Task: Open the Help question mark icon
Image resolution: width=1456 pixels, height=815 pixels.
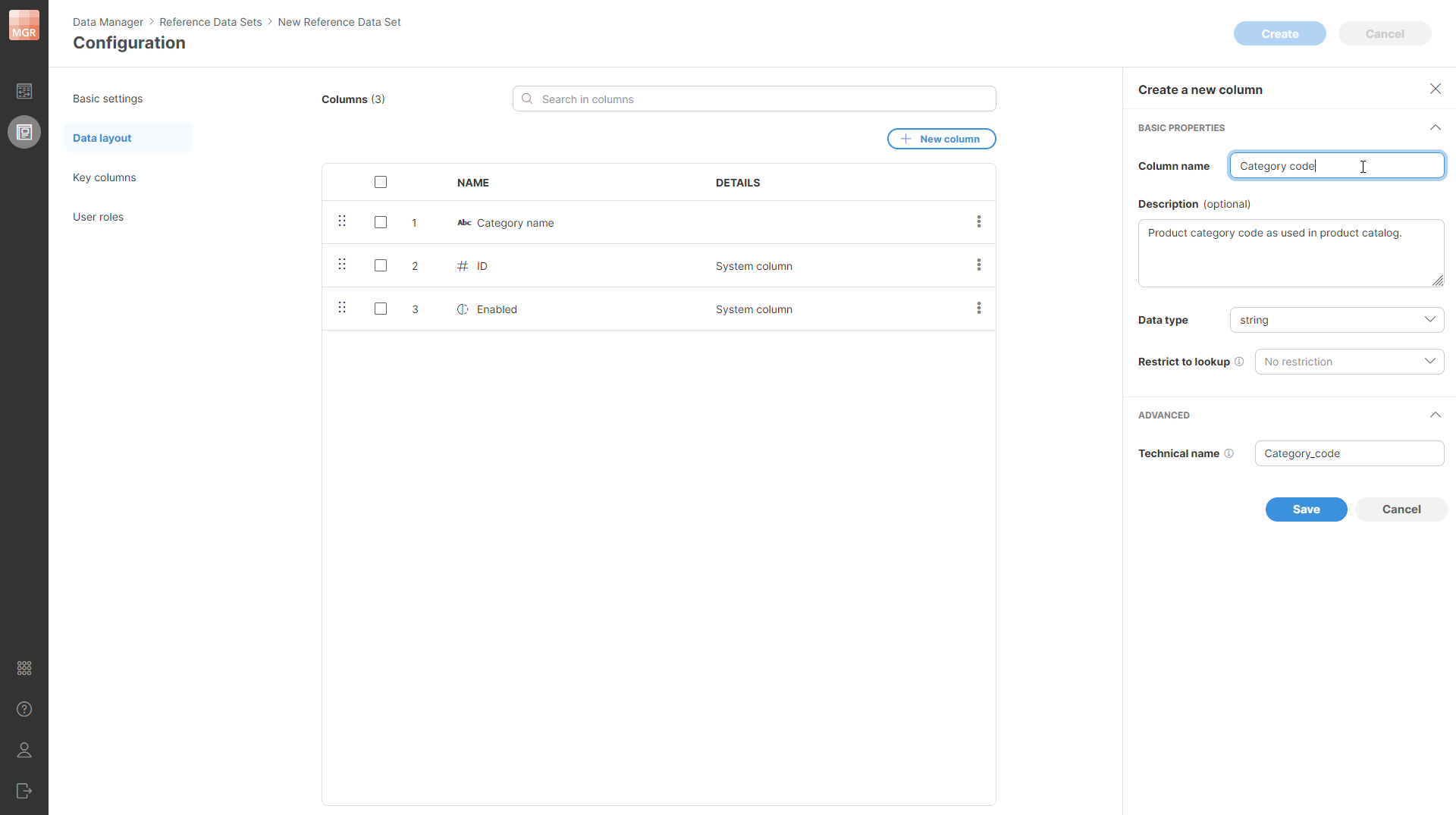Action: click(24, 709)
